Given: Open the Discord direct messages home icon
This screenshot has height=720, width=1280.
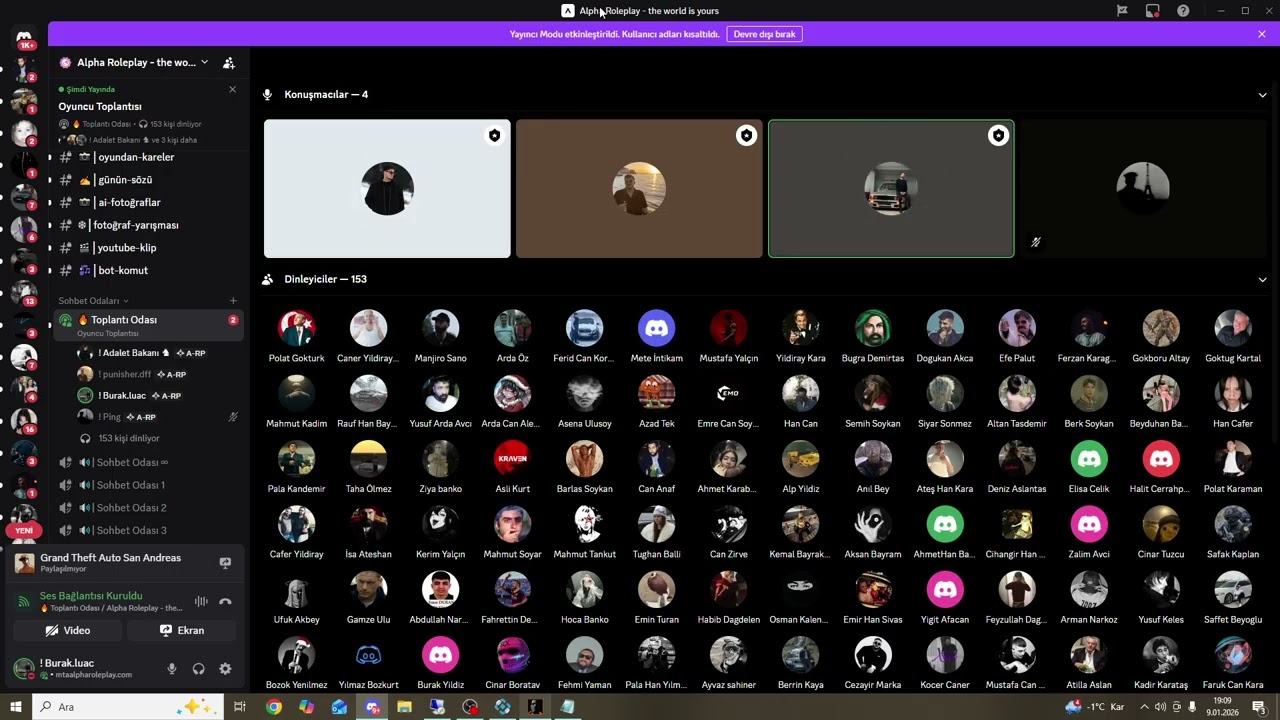Looking at the screenshot, I should click(x=24, y=38).
